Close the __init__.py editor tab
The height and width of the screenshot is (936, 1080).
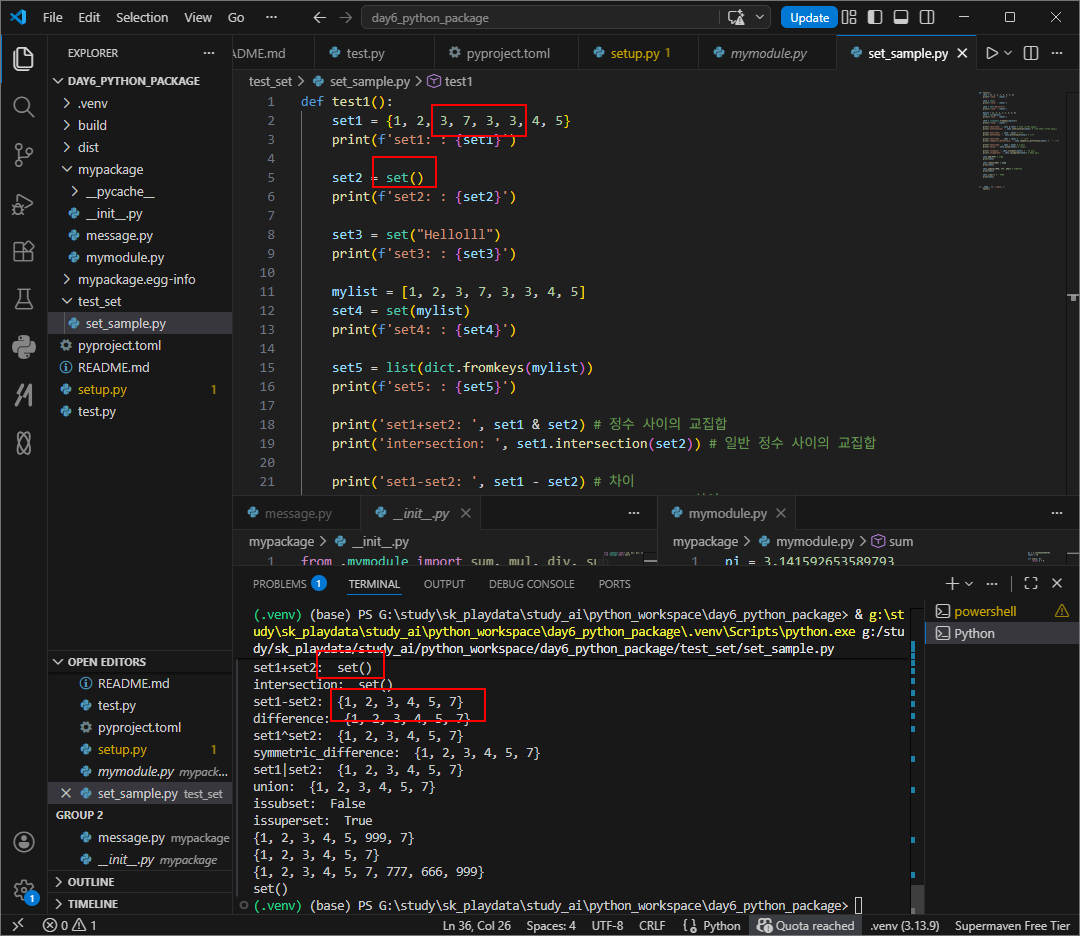point(466,513)
